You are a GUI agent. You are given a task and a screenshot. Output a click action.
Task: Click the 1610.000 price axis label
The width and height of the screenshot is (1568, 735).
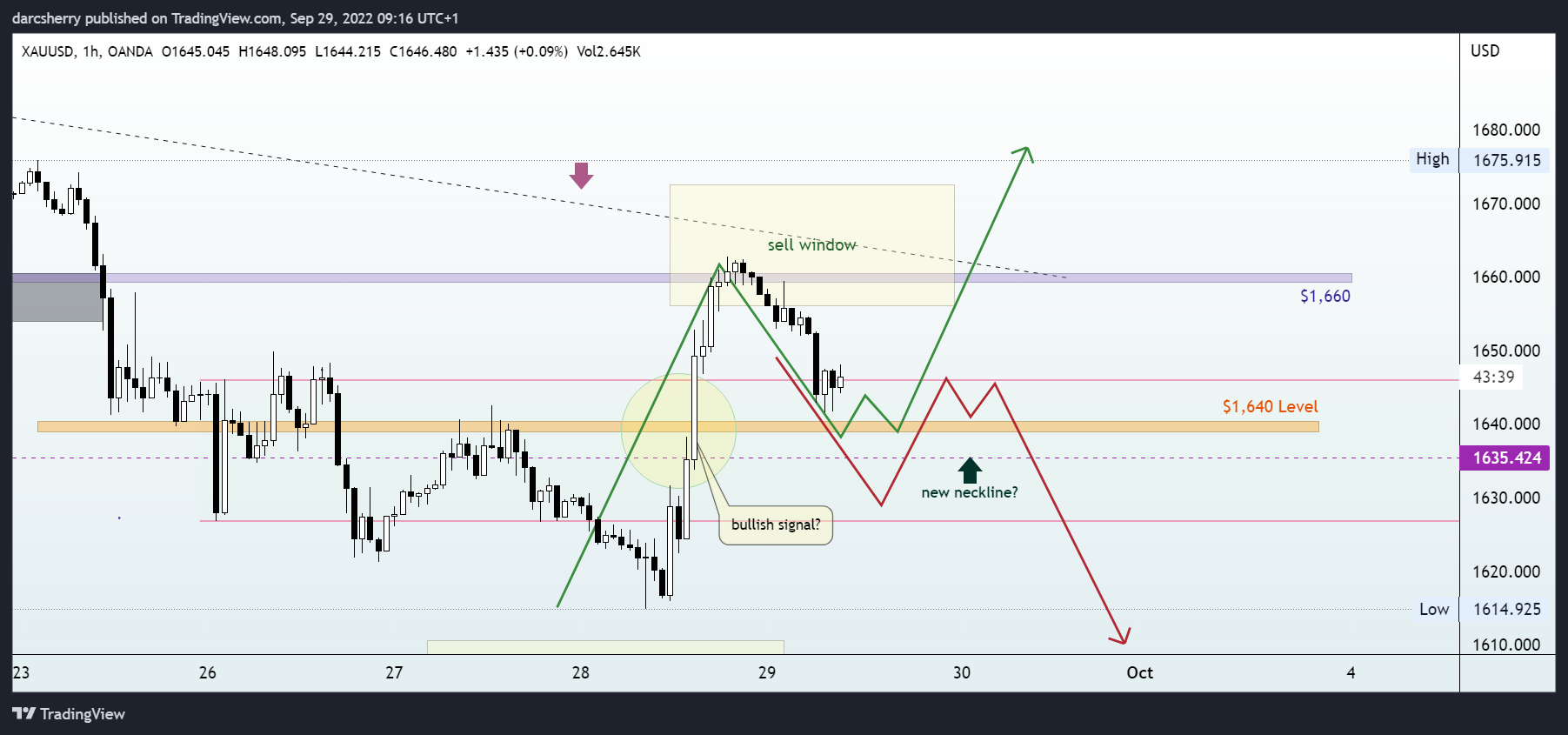1506,645
